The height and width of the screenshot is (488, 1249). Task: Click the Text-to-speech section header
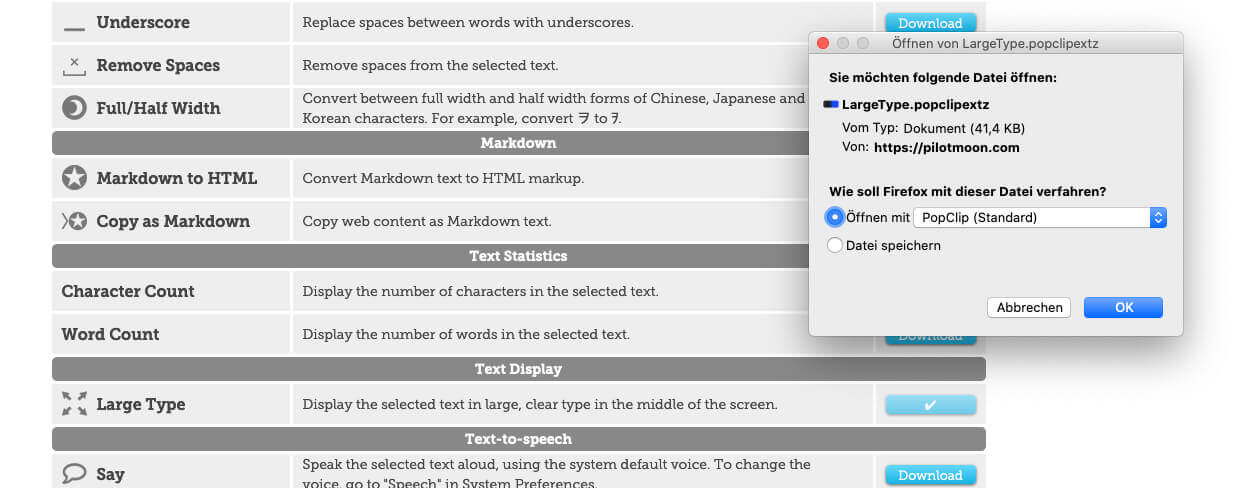point(518,439)
